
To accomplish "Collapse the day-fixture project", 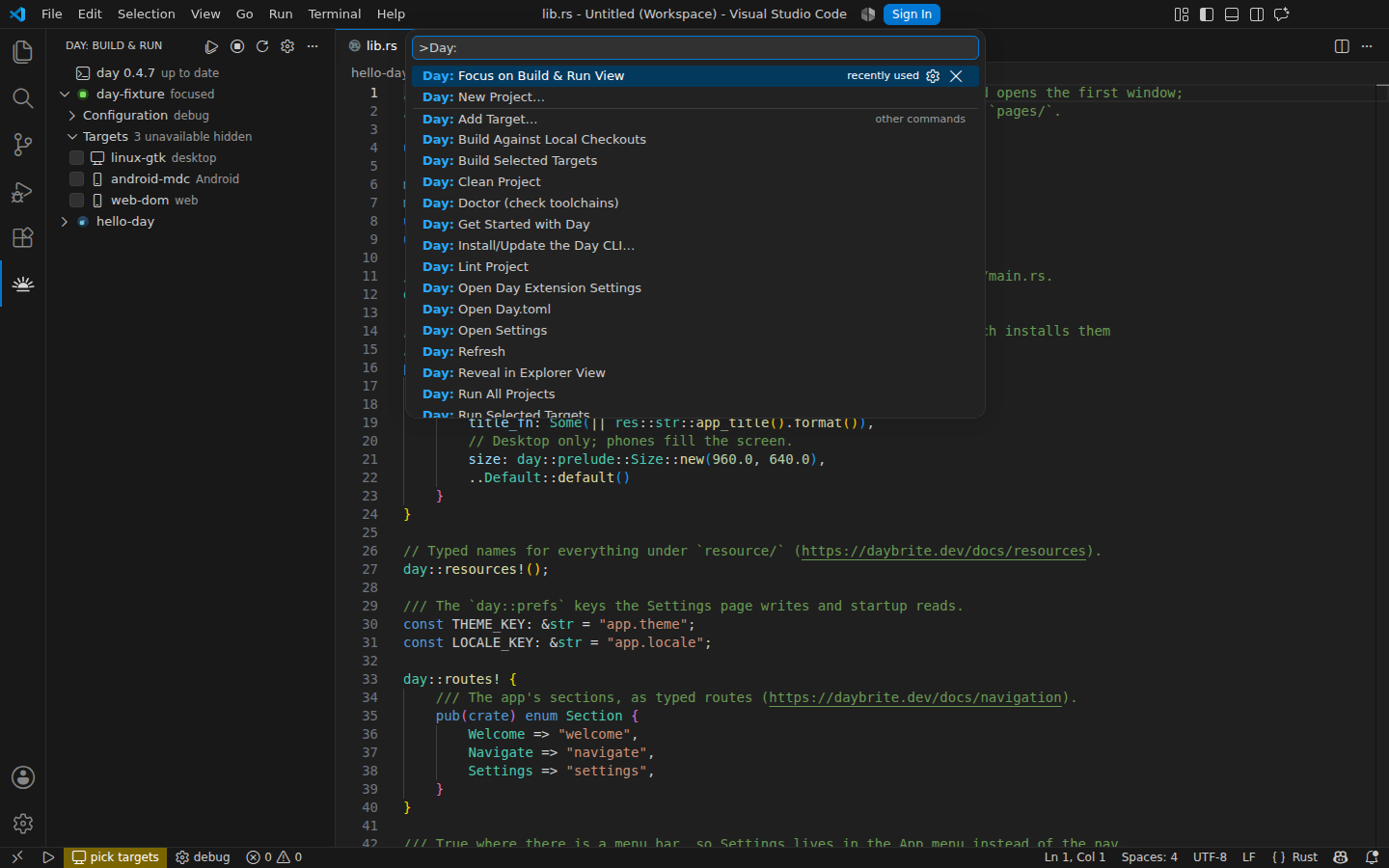I will 65,95.
